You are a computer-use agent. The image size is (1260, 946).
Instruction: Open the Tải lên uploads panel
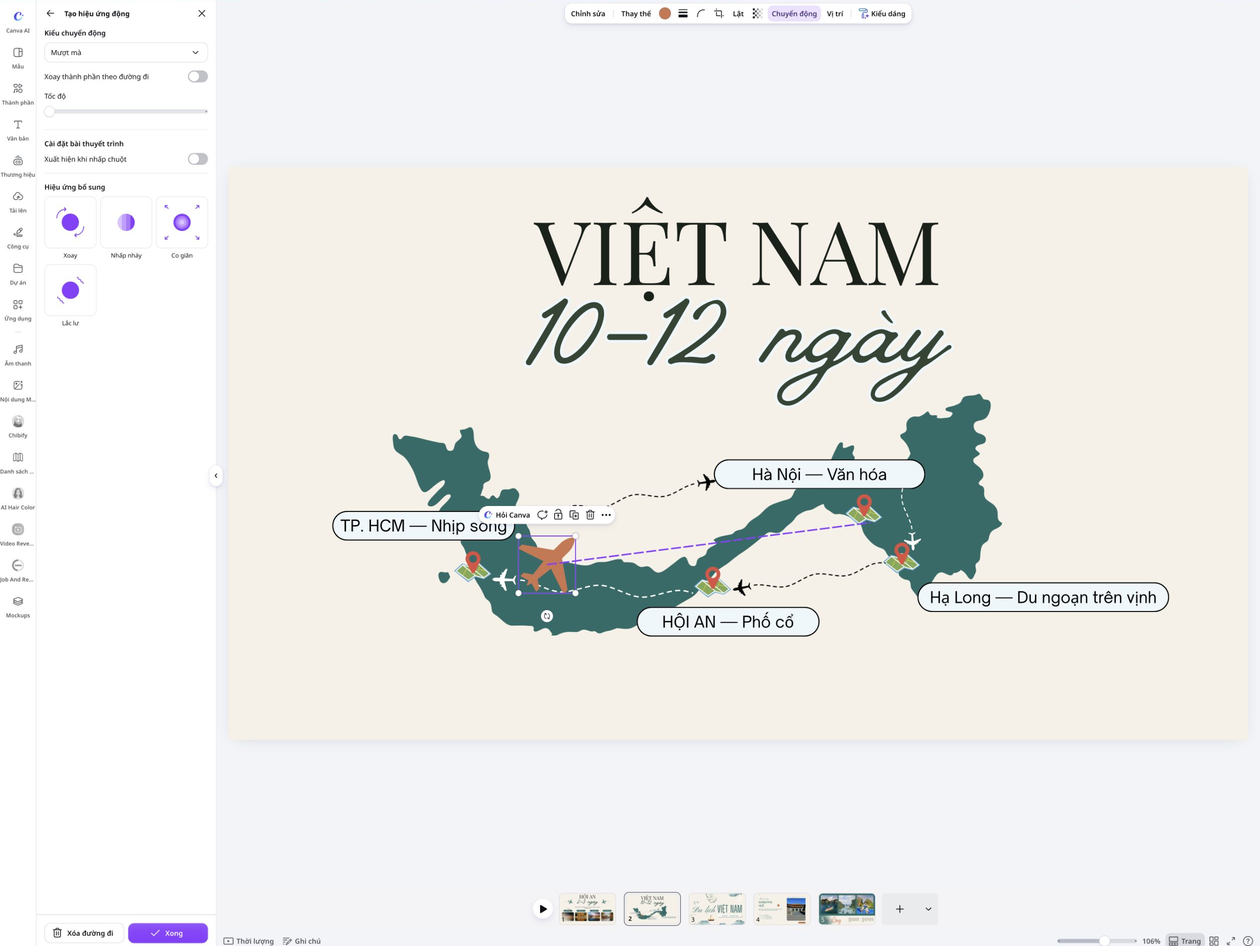click(x=18, y=201)
